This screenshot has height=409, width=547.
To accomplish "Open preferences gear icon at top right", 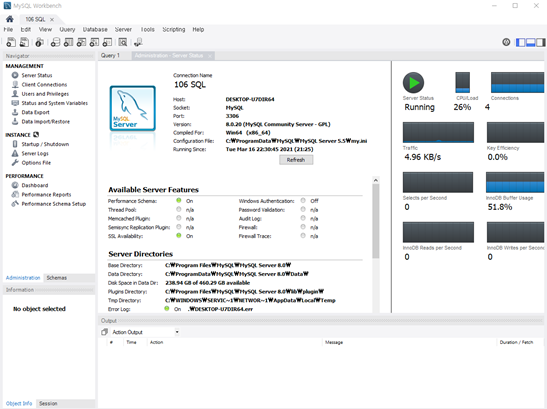I will (x=506, y=42).
